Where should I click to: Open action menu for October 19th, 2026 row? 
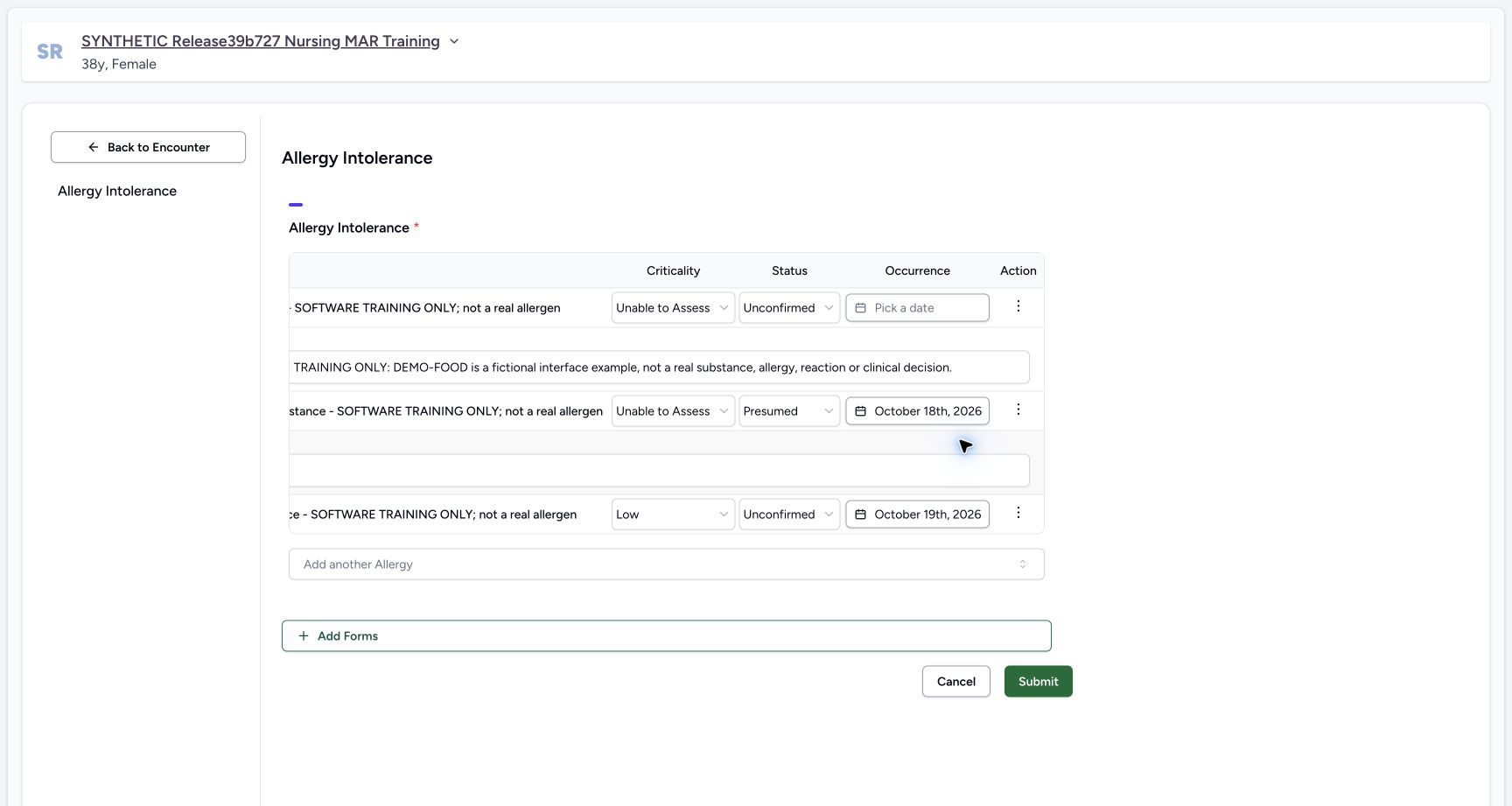coord(1018,513)
